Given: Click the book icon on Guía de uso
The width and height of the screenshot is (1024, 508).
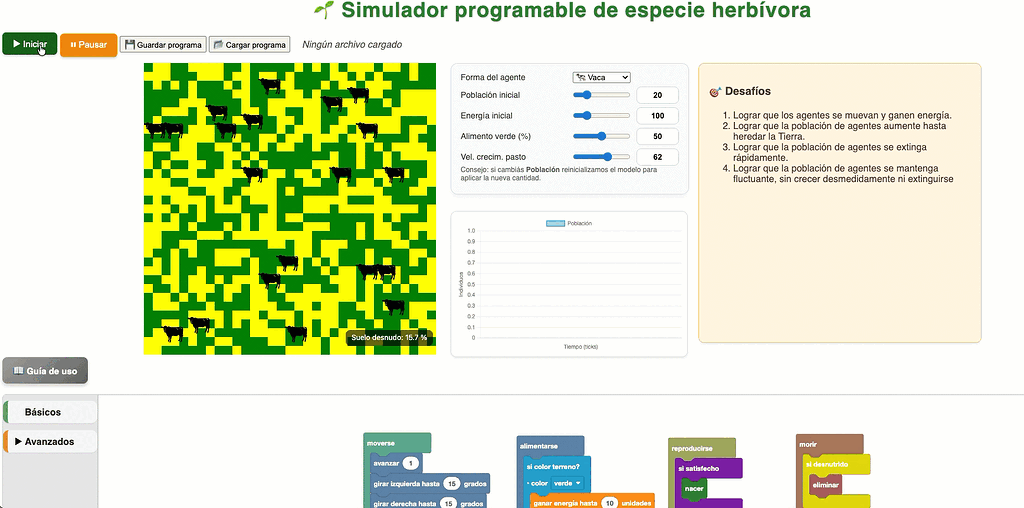Looking at the screenshot, I should tap(18, 370).
